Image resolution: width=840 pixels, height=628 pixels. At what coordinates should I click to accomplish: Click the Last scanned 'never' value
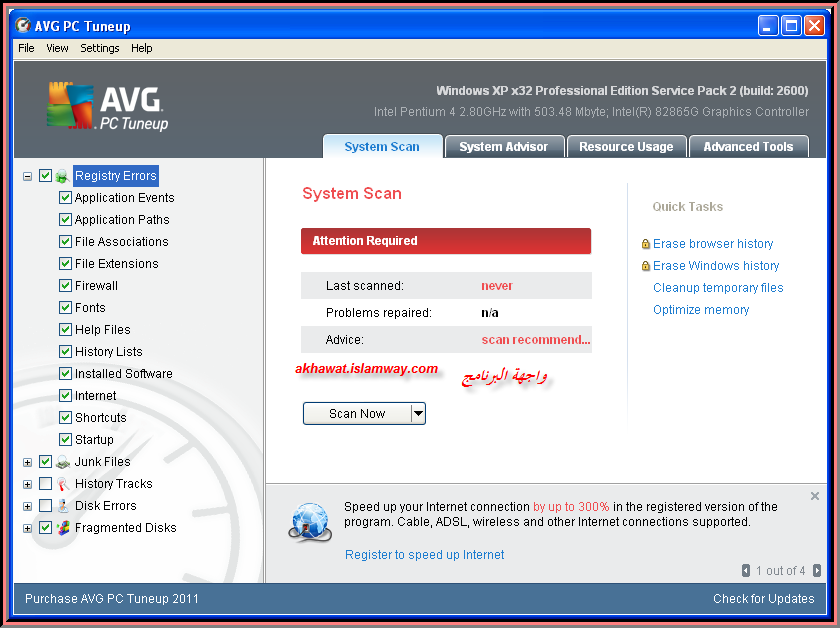(x=497, y=286)
